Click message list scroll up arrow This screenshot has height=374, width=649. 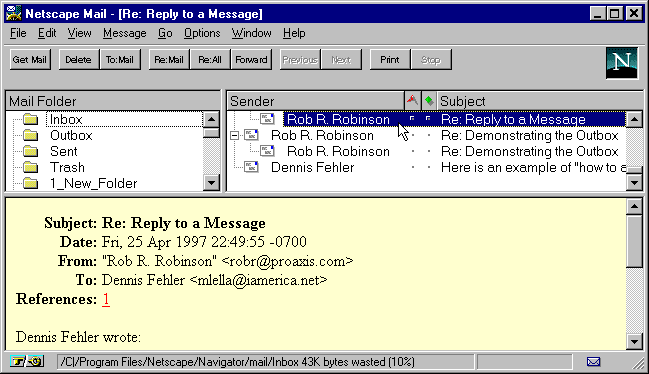coord(635,120)
